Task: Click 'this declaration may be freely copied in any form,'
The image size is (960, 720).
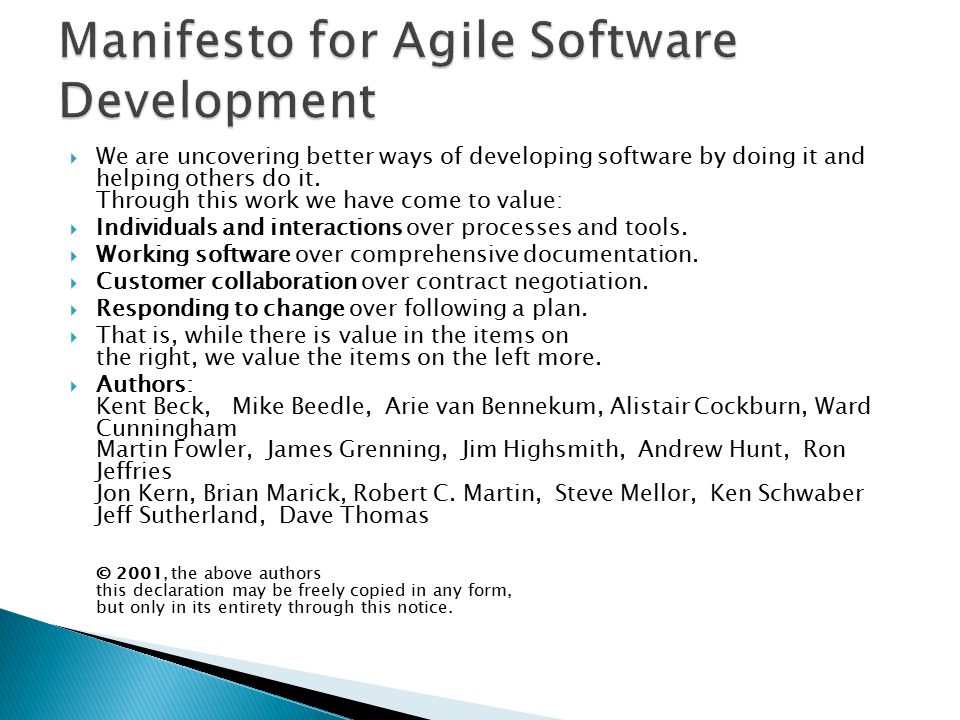Action: (x=304, y=591)
